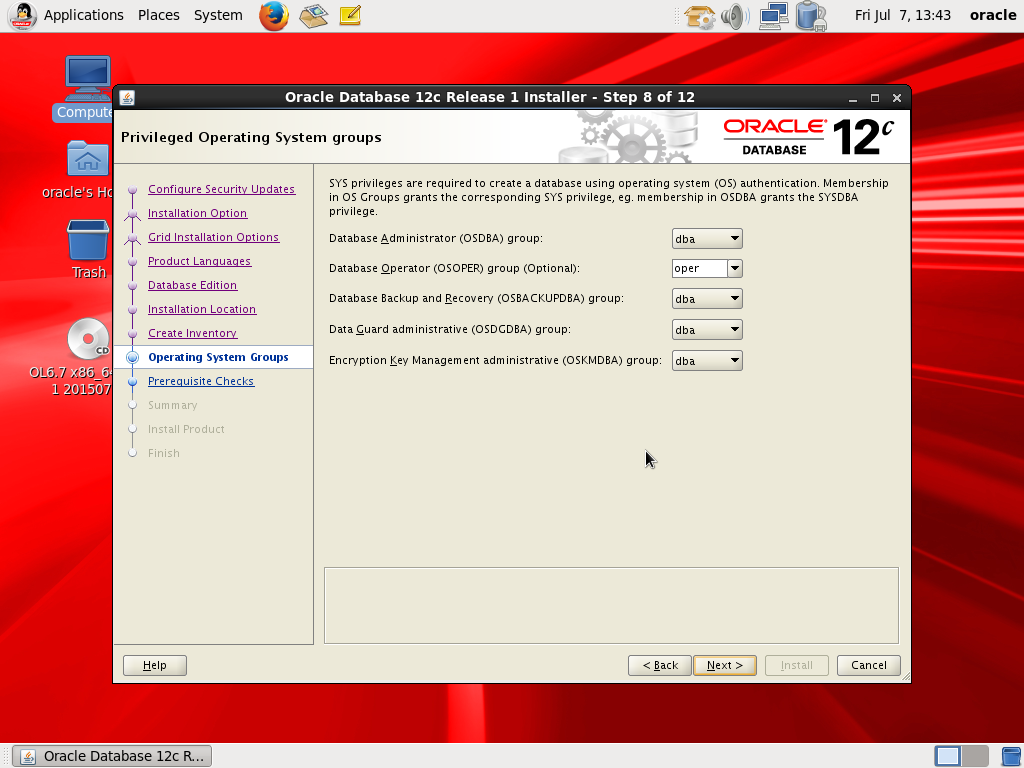
Task: Click the Next button
Action: click(725, 665)
